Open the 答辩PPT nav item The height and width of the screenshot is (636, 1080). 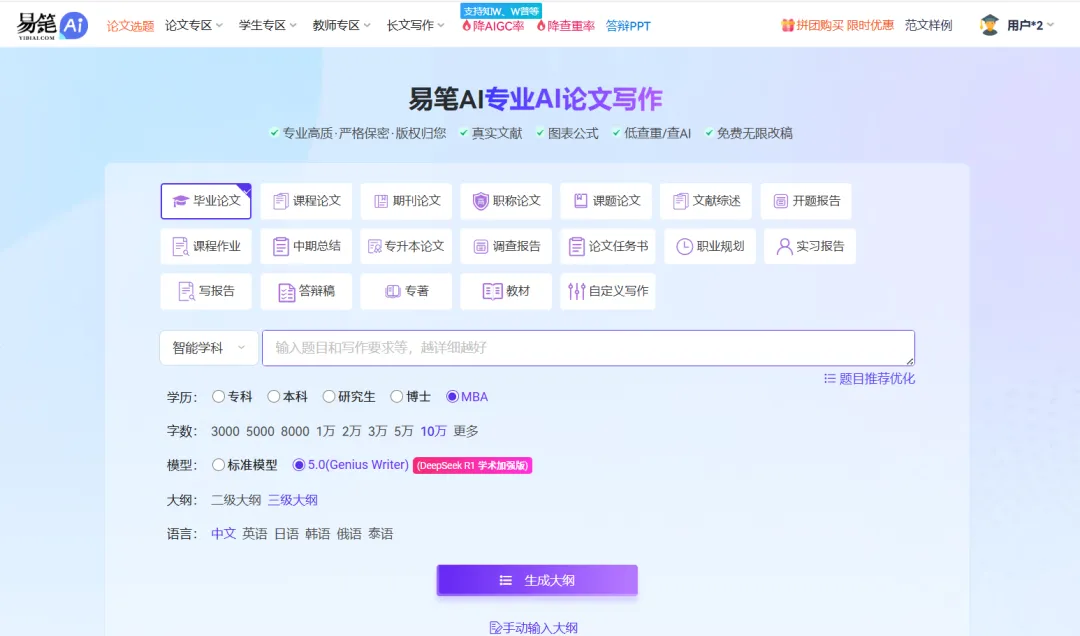(x=627, y=26)
